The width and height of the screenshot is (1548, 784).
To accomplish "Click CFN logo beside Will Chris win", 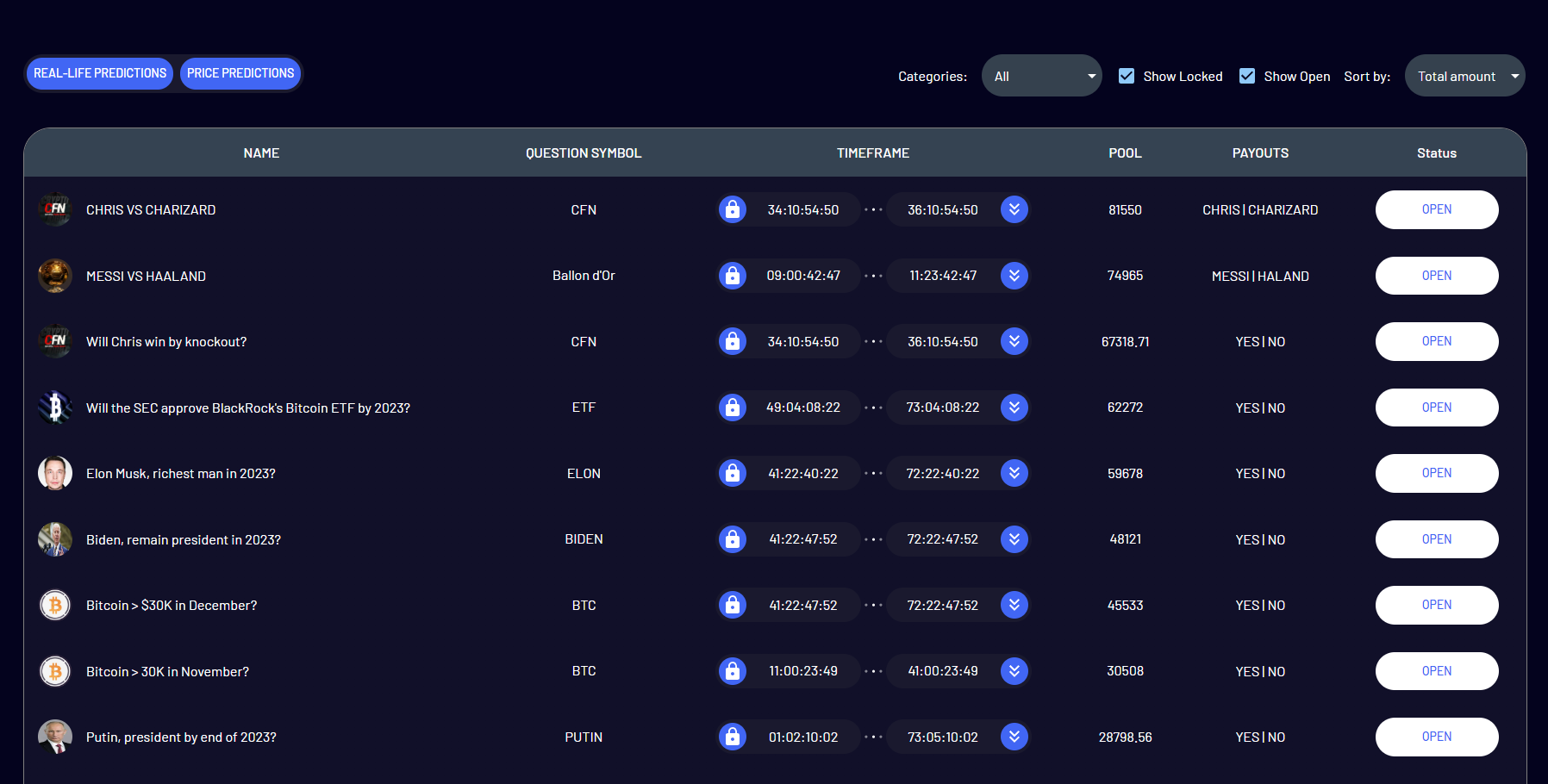I will pos(55,341).
